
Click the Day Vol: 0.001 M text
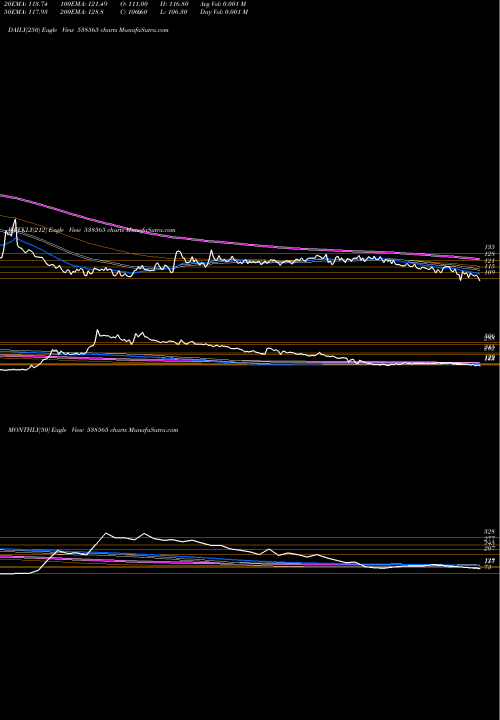[x=224, y=12]
